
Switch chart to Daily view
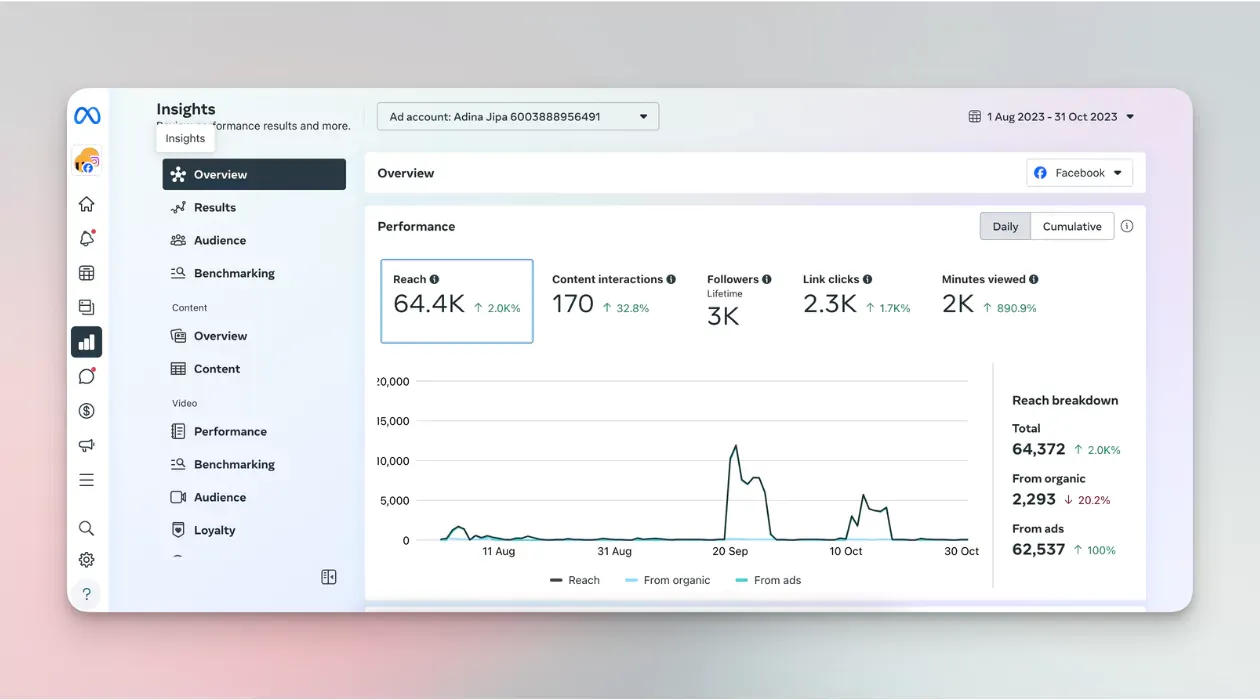click(1005, 227)
